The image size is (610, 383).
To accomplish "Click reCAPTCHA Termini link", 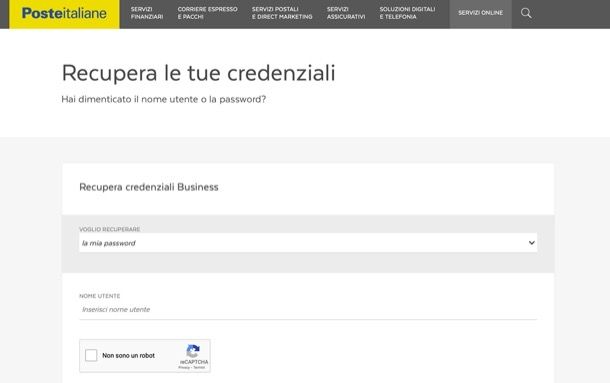I will click(x=199, y=367).
